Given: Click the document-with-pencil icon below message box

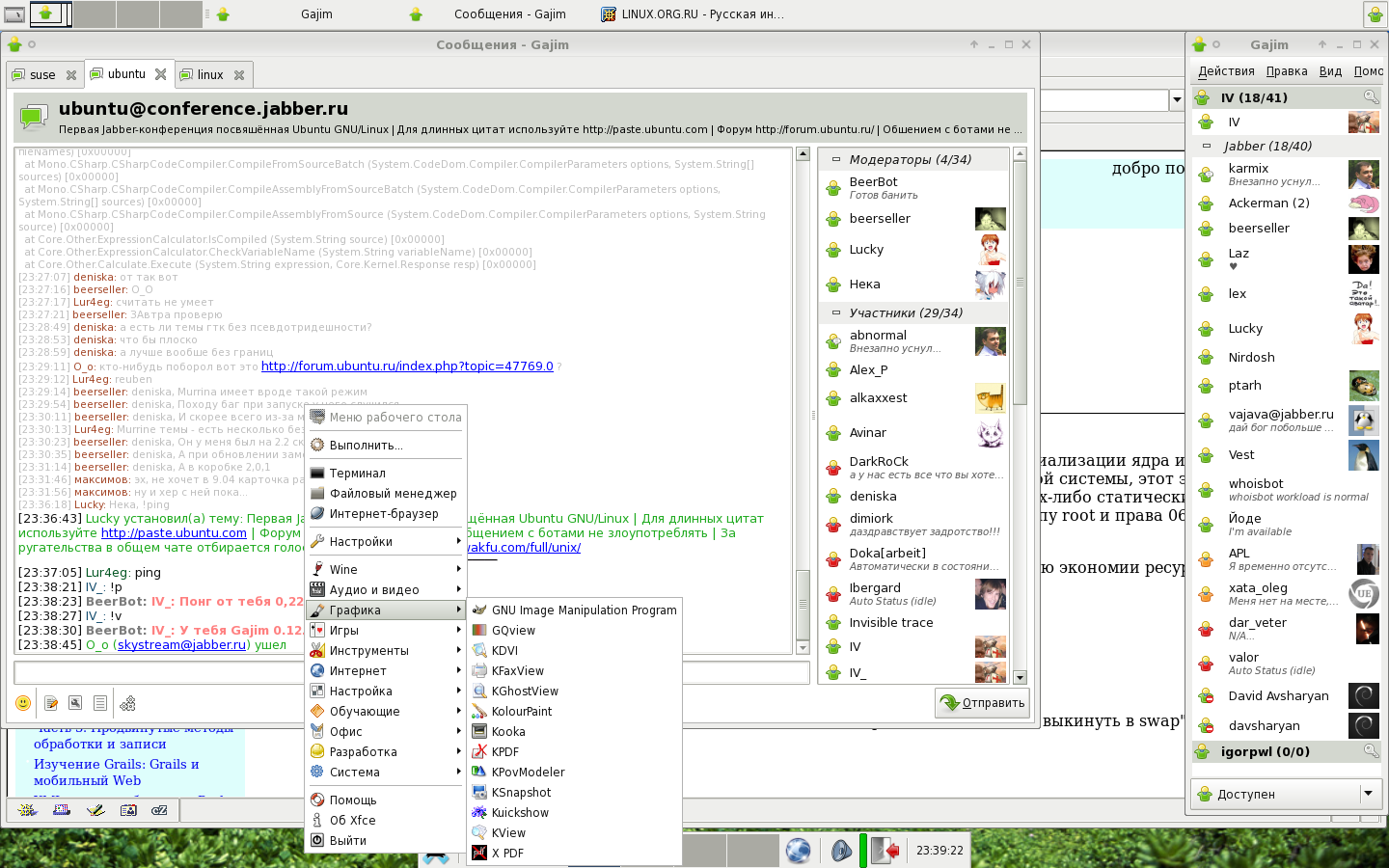Looking at the screenshot, I should click(x=51, y=703).
